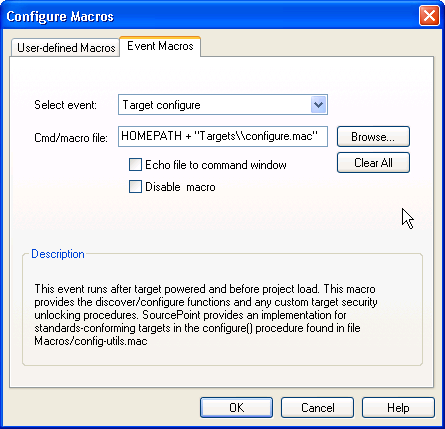
Task: Click the Clear All button
Action: point(373,163)
